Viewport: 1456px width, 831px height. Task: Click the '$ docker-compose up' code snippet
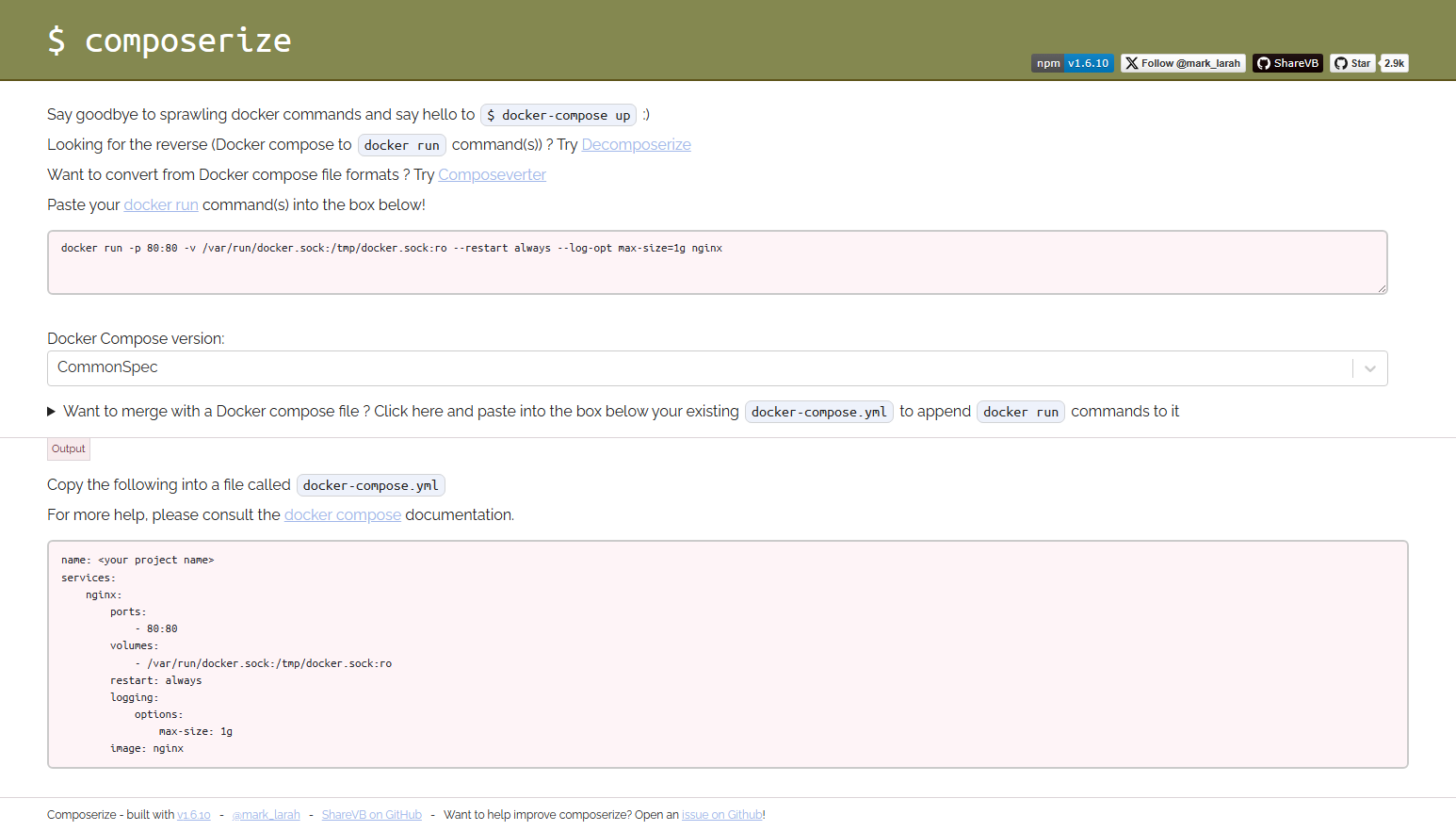(558, 115)
